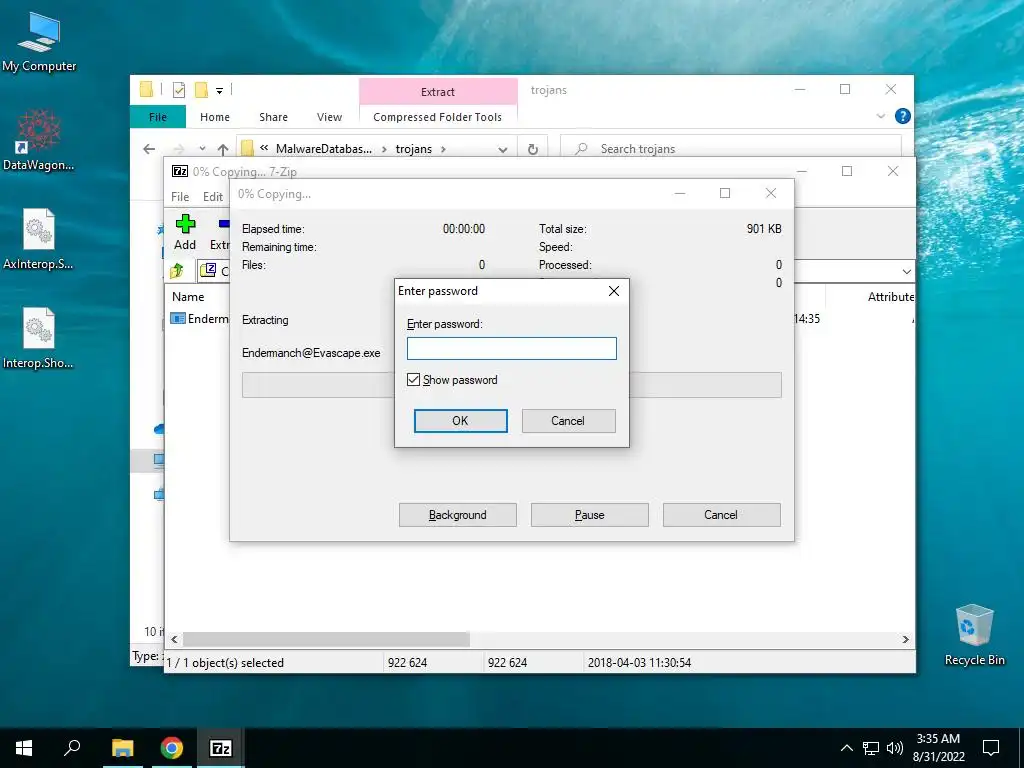The height and width of the screenshot is (768, 1024).
Task: Open the 7-Zip path dropdown arrow
Action: [906, 271]
